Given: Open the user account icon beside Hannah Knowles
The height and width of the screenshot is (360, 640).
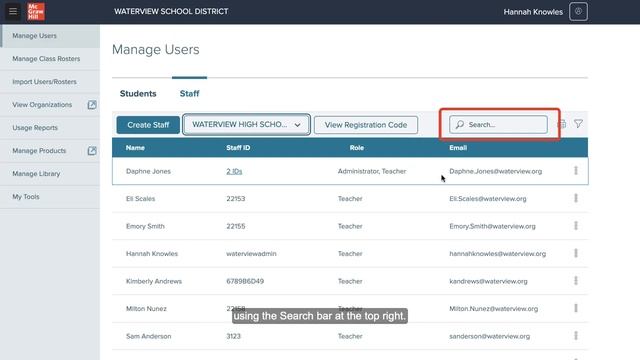Looking at the screenshot, I should (x=578, y=11).
